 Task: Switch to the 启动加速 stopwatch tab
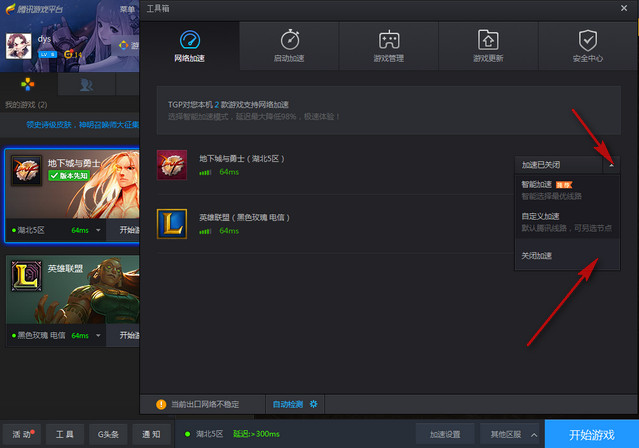click(x=289, y=46)
